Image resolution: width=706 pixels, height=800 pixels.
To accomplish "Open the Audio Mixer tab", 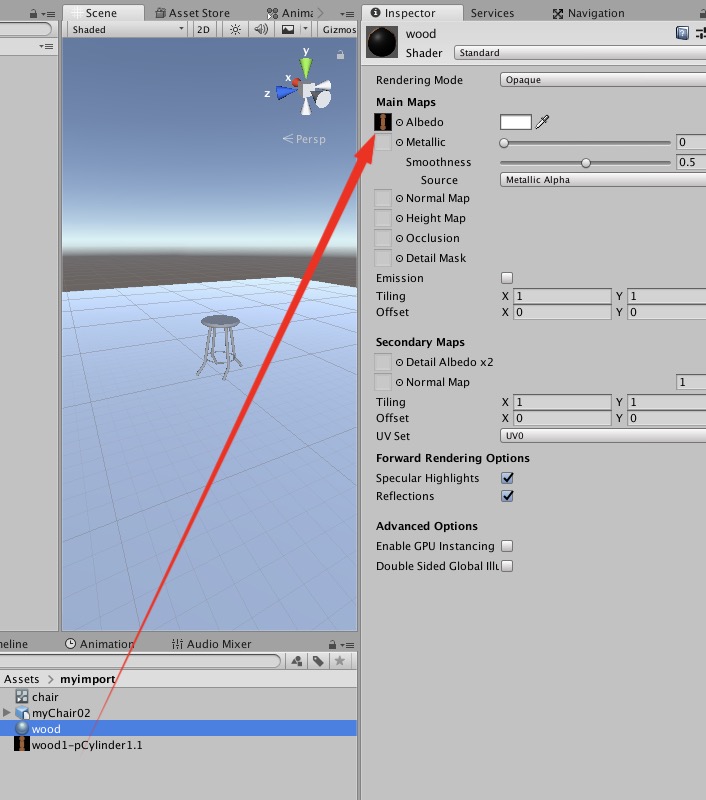I will (x=212, y=644).
